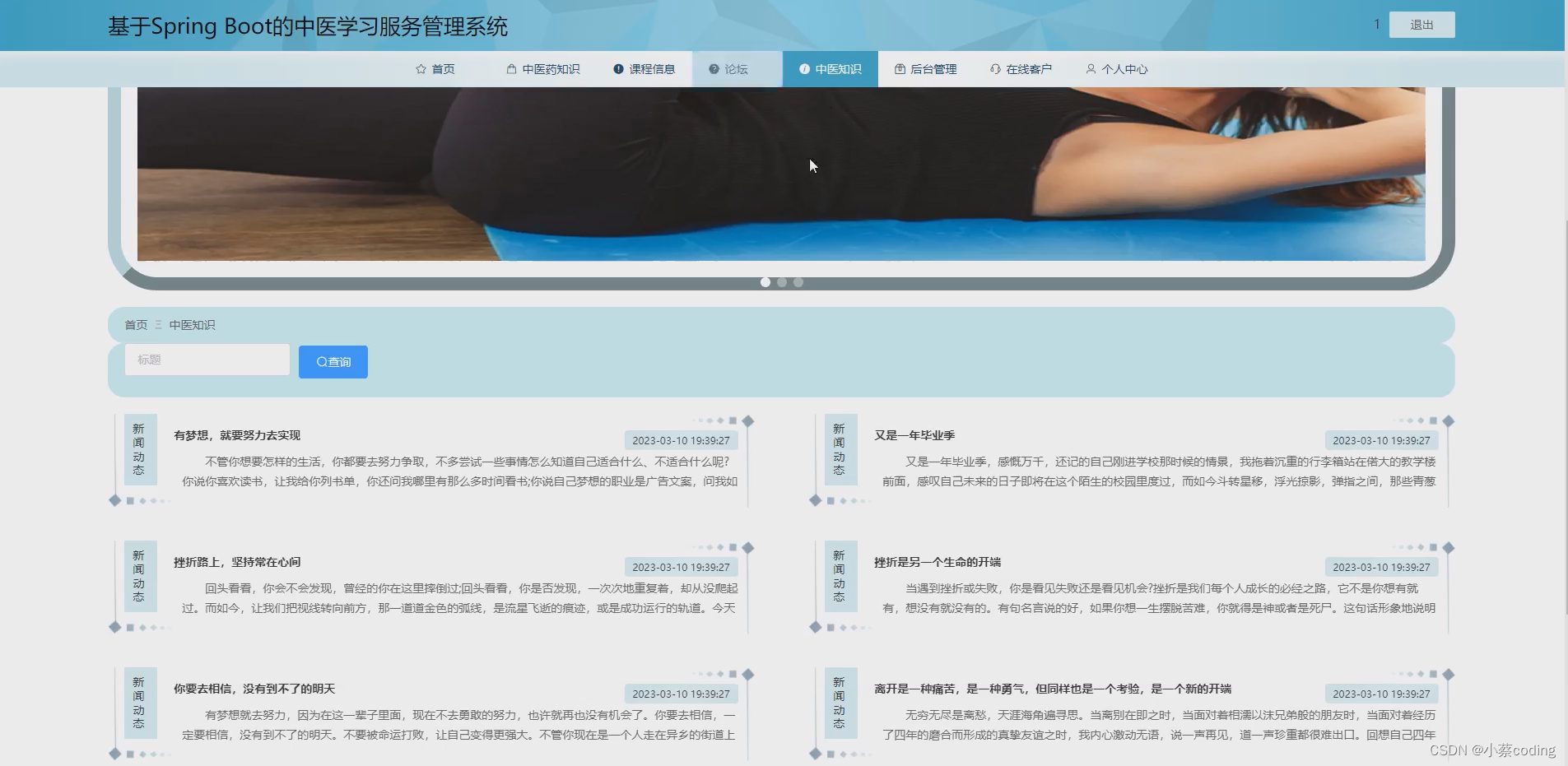Click the bag icon beside 中医药知识

pyautogui.click(x=511, y=69)
